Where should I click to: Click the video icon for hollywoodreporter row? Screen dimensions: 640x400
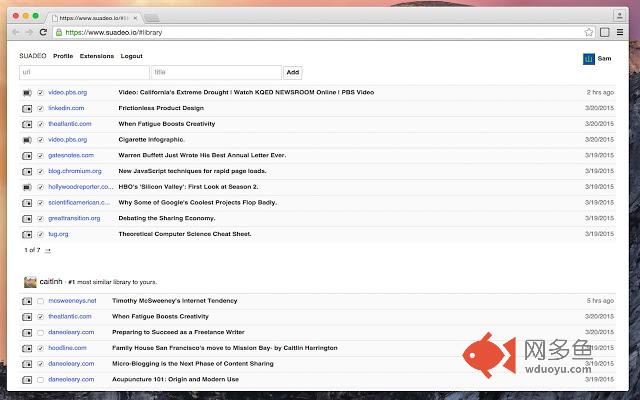(x=27, y=187)
